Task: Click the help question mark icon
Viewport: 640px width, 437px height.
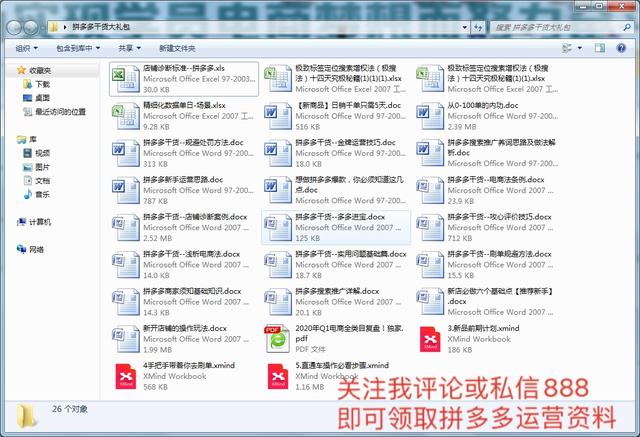Action: 621,48
